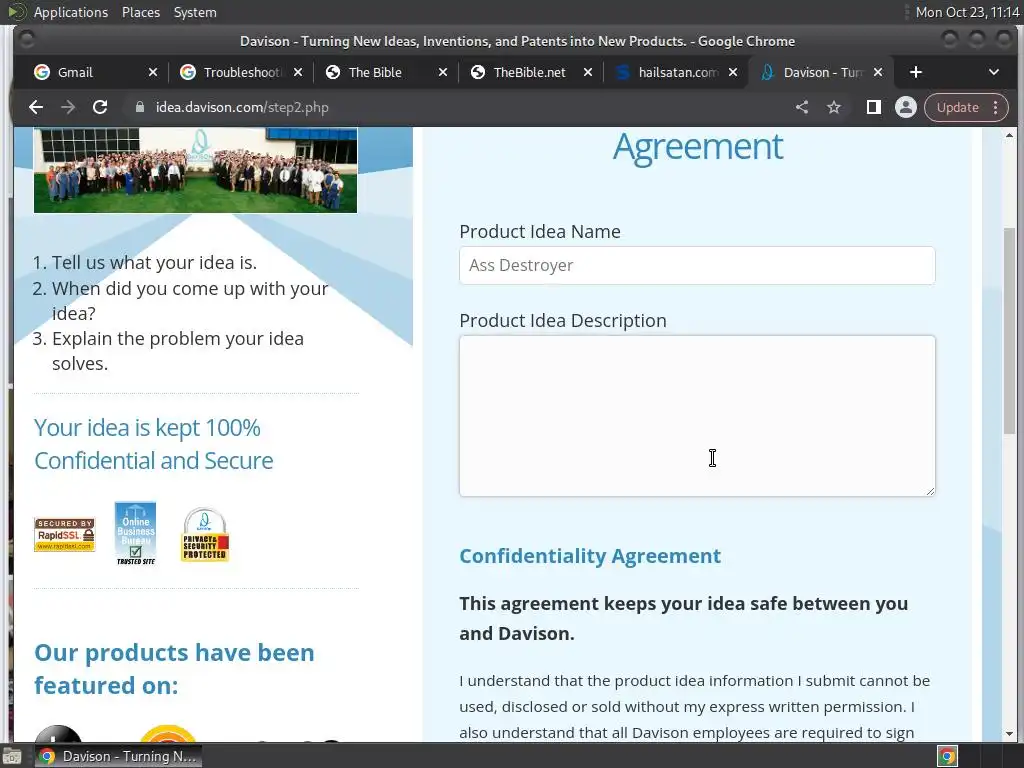
Task: Click the Privacy Security Protected badge
Action: (204, 534)
